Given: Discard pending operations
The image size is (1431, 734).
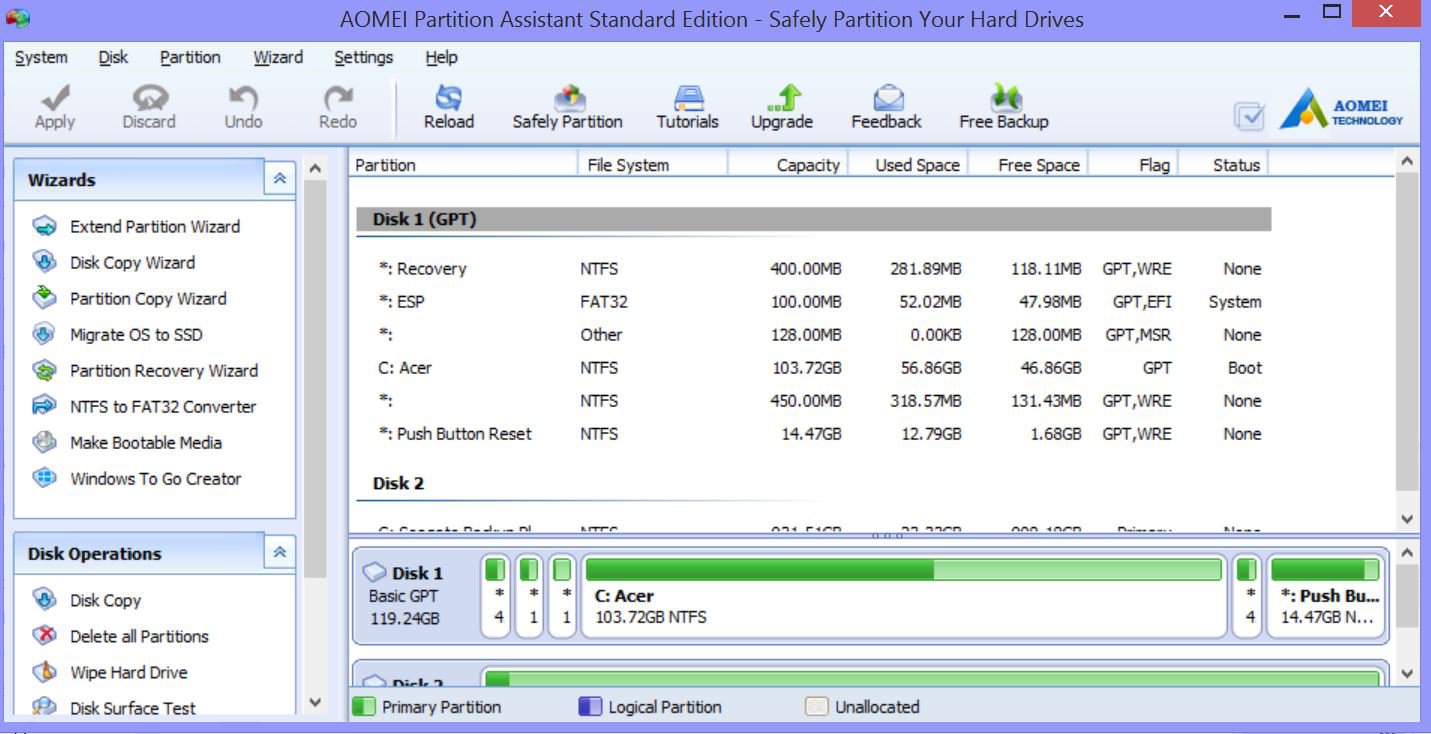Looking at the screenshot, I should [149, 107].
